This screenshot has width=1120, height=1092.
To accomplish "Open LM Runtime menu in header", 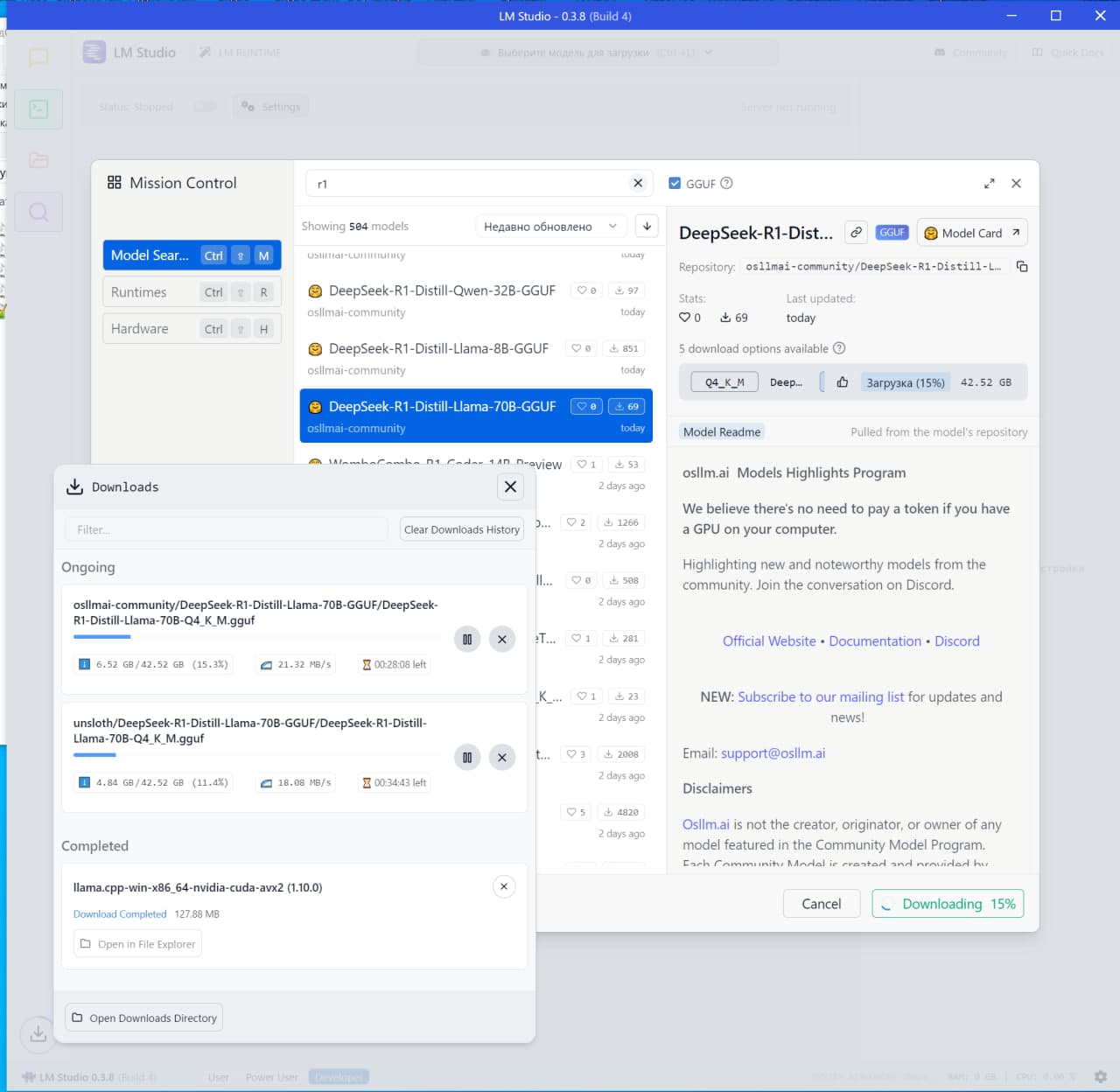I will (240, 52).
